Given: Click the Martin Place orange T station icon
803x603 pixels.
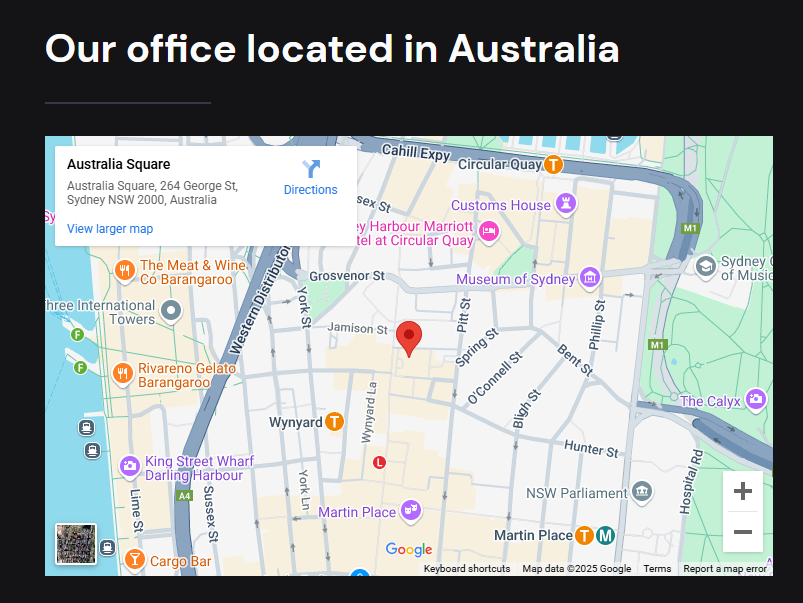Looking at the screenshot, I should (584, 536).
